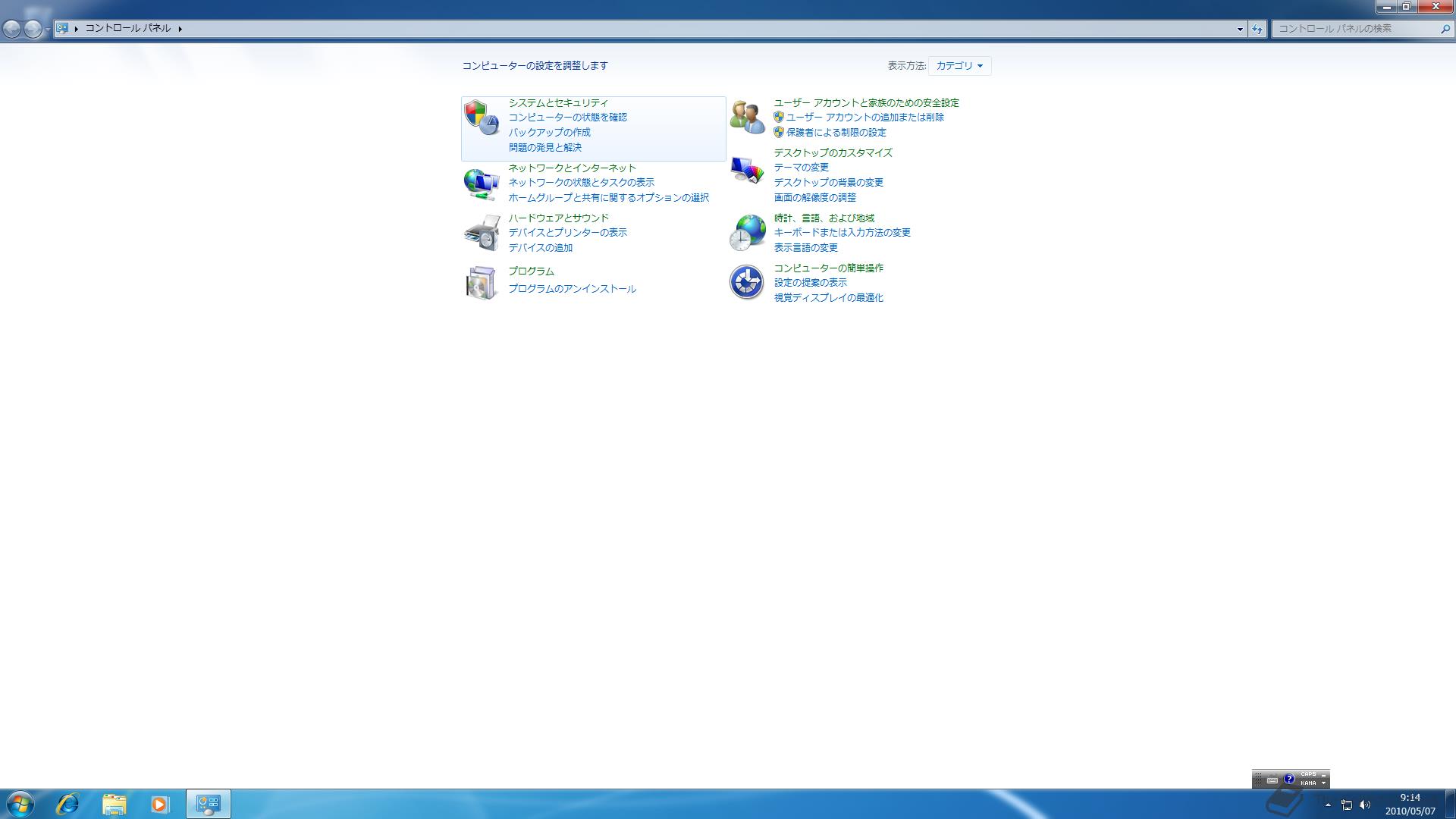Open the ハードウェアとサウンド printer icon
This screenshot has width=1456, height=819.
point(482,233)
